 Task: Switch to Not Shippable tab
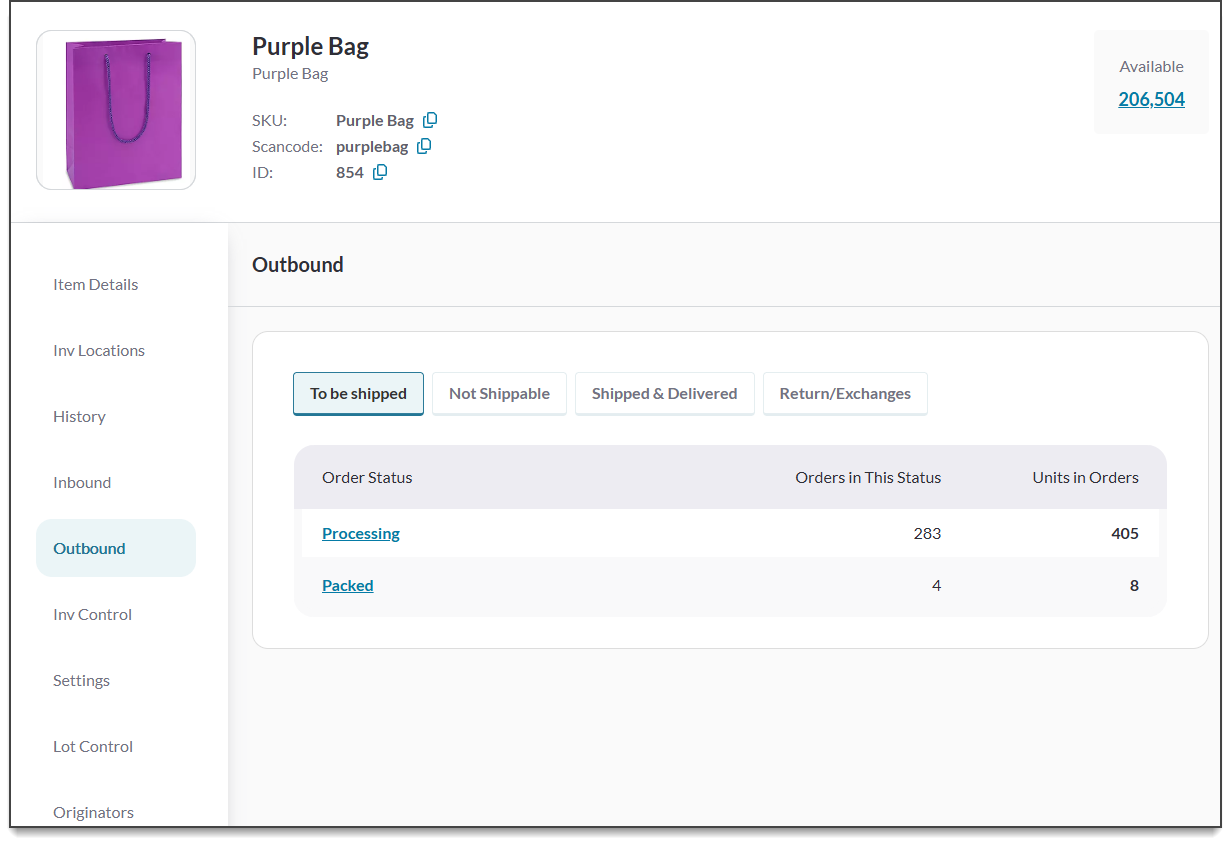pyautogui.click(x=499, y=393)
